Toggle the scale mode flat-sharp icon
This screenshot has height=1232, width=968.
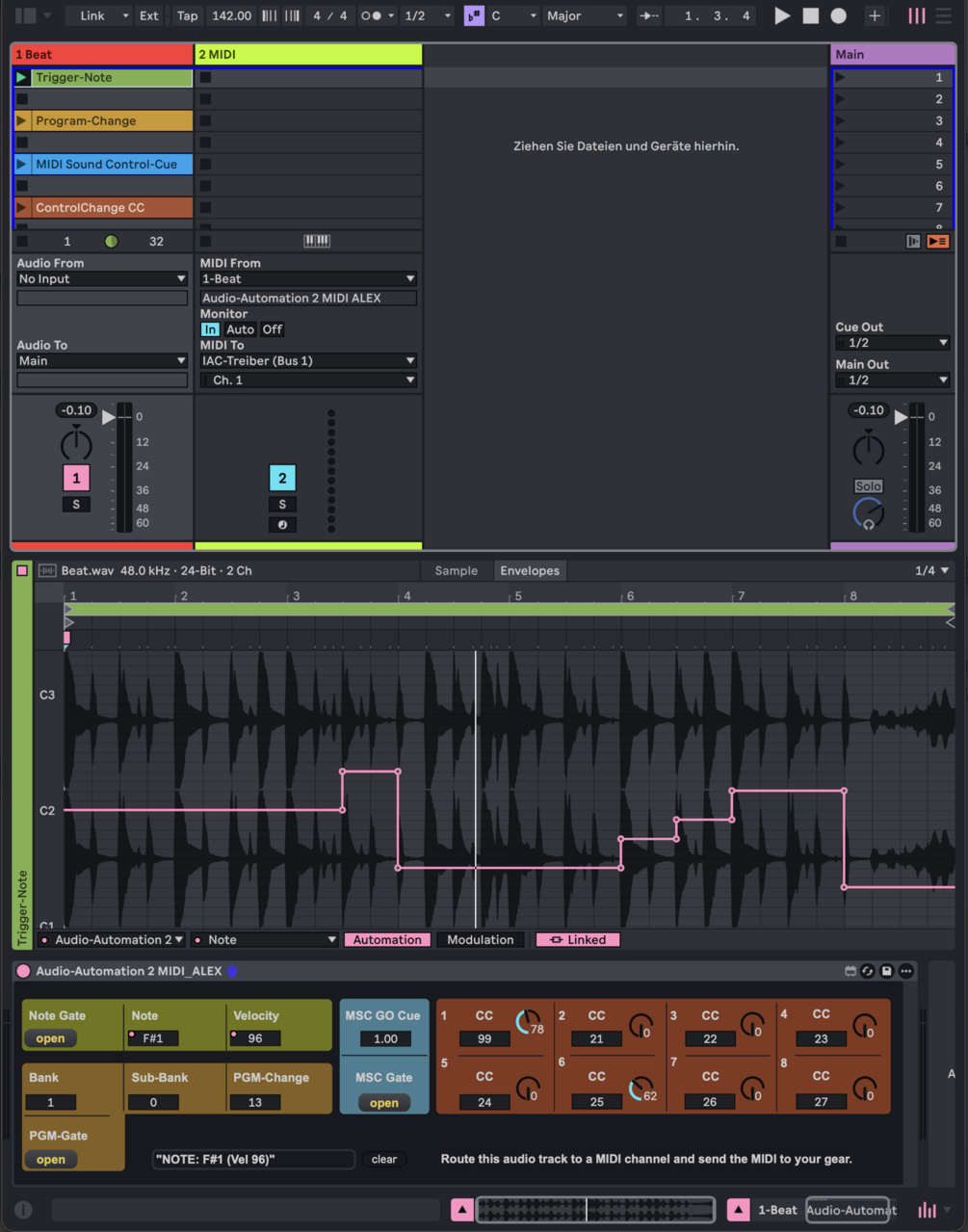[x=474, y=15]
